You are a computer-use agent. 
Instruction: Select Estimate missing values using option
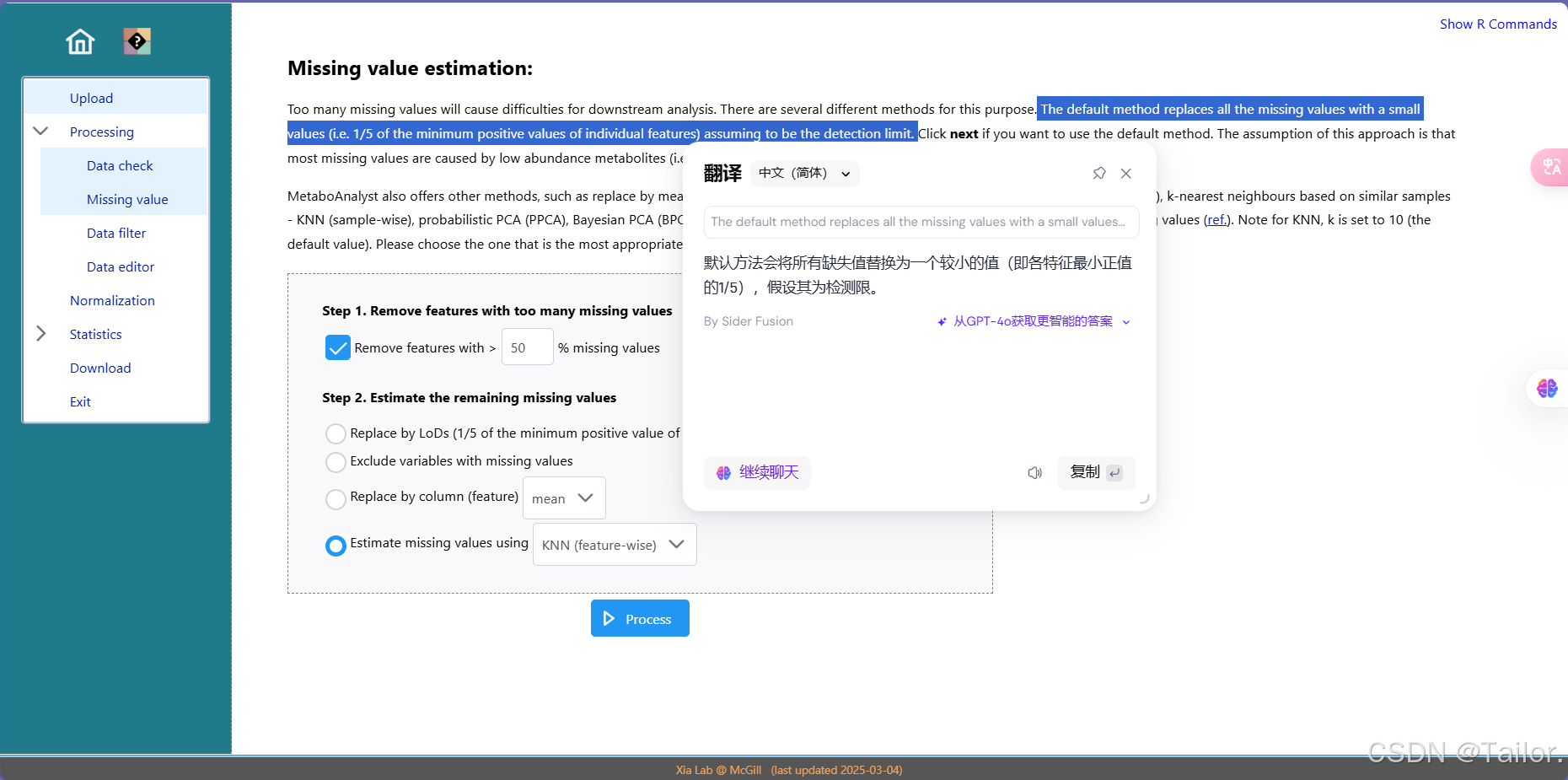click(336, 546)
